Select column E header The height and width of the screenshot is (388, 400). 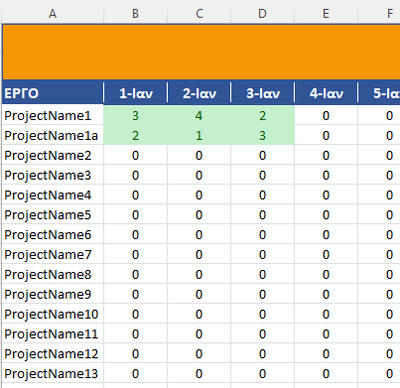point(326,14)
